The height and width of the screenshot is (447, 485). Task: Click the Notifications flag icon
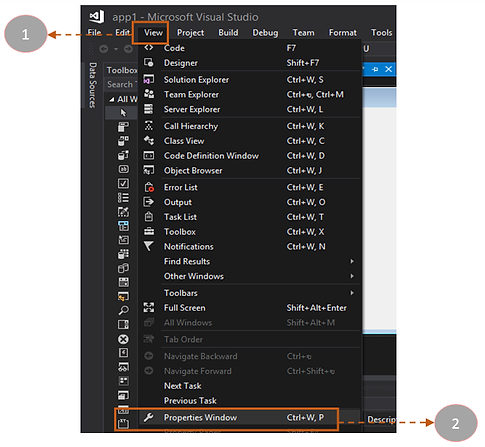click(149, 246)
